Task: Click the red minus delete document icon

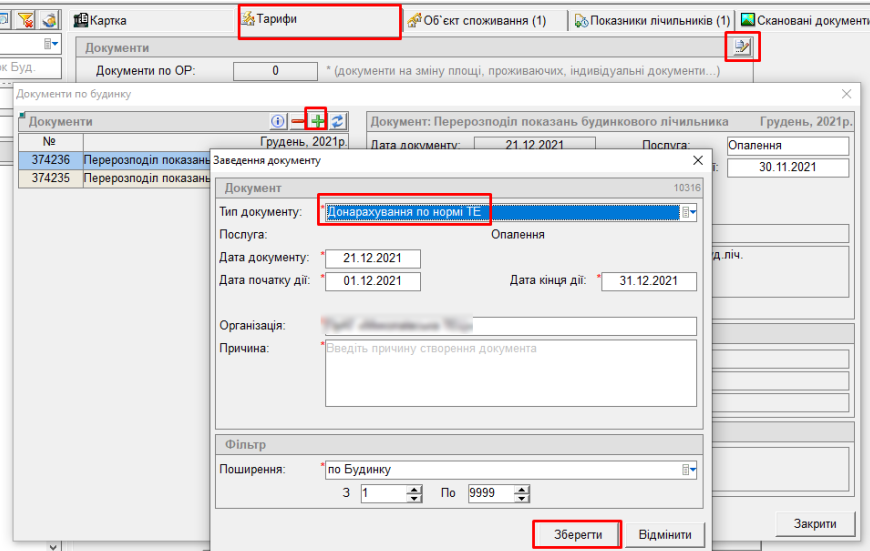Action: click(x=298, y=121)
